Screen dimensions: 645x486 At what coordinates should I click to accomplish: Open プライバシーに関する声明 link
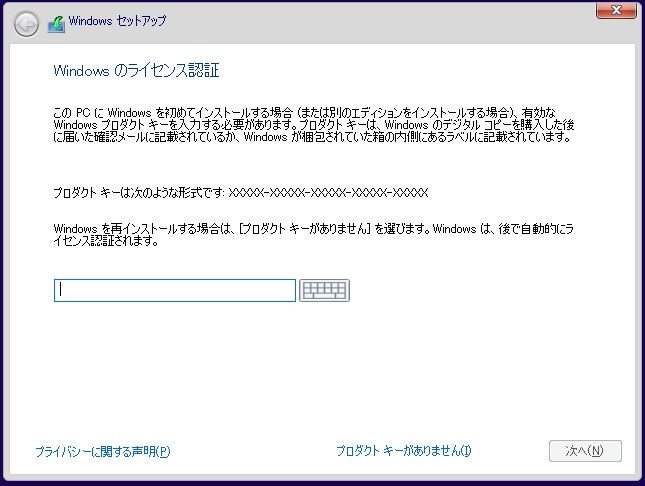[102, 451]
